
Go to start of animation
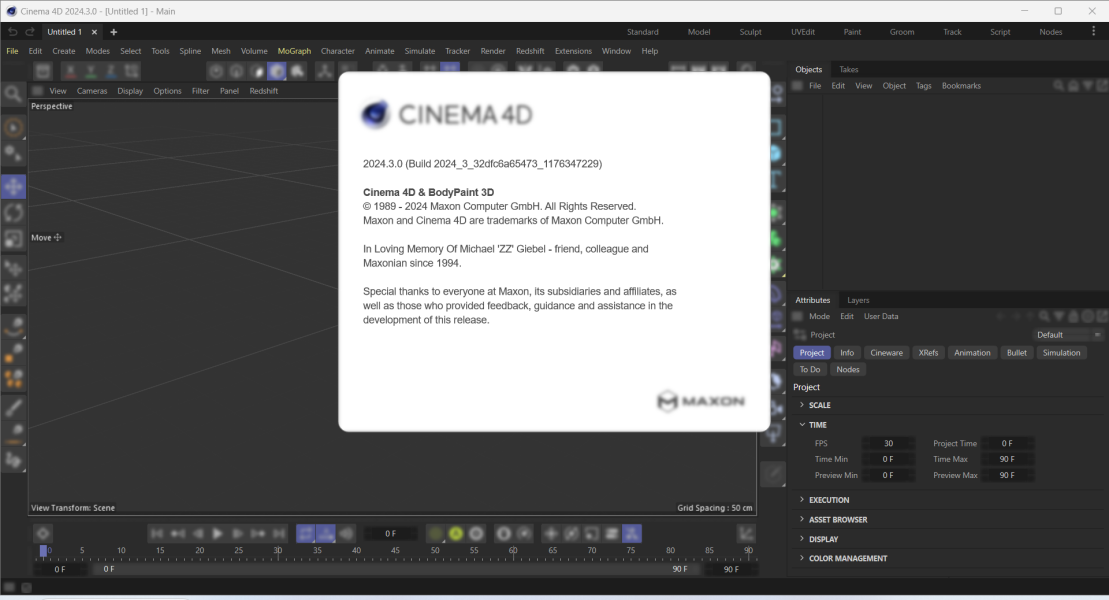157,533
